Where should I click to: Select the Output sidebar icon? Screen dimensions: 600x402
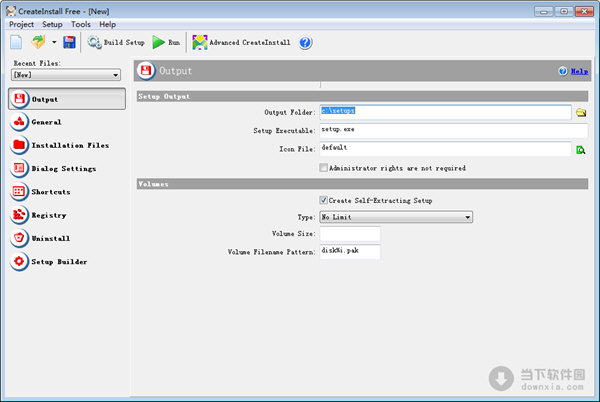click(x=19, y=99)
